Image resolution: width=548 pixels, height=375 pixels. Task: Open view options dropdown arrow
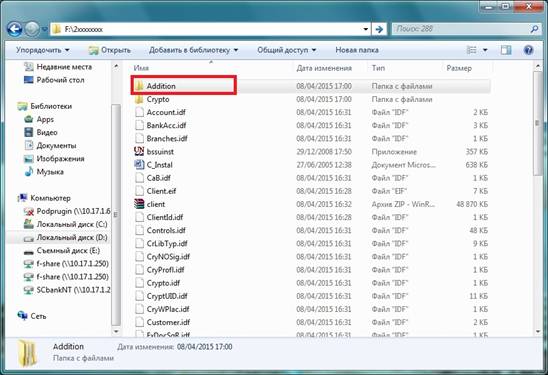(x=485, y=50)
